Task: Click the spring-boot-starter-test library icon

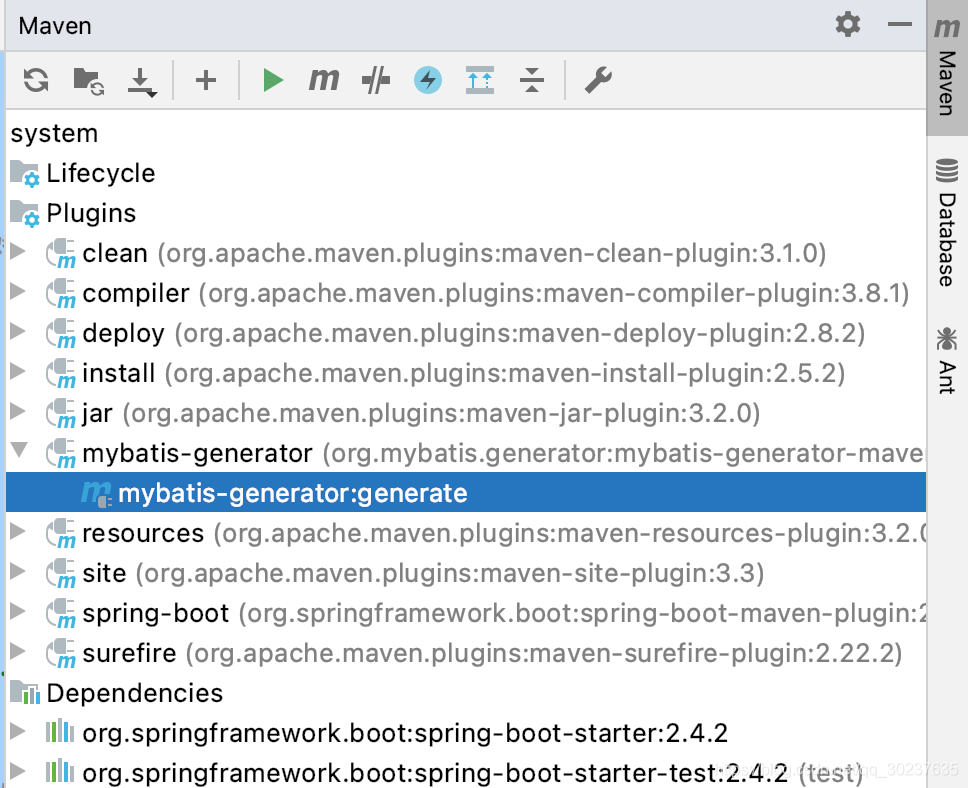Action: [x=60, y=771]
